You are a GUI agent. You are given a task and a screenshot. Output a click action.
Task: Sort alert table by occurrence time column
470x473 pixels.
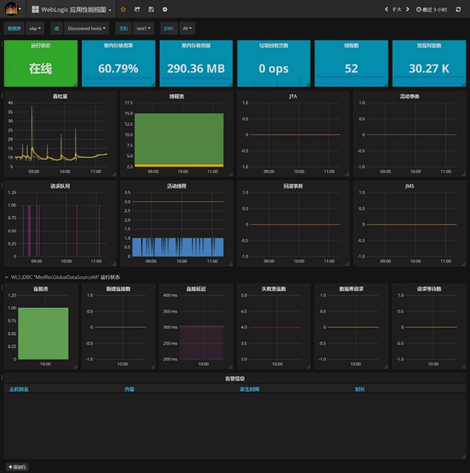pyautogui.click(x=250, y=389)
